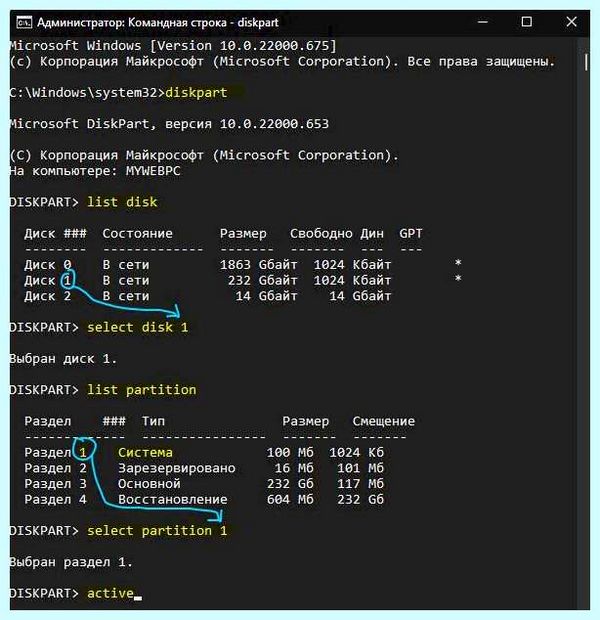This screenshot has width=600, height=620.
Task: Click the 'Диск 2' row label
Action: [48, 296]
